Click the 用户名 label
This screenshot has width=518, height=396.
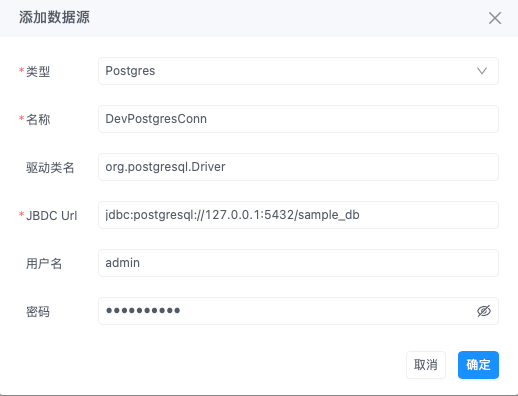click(x=44, y=264)
